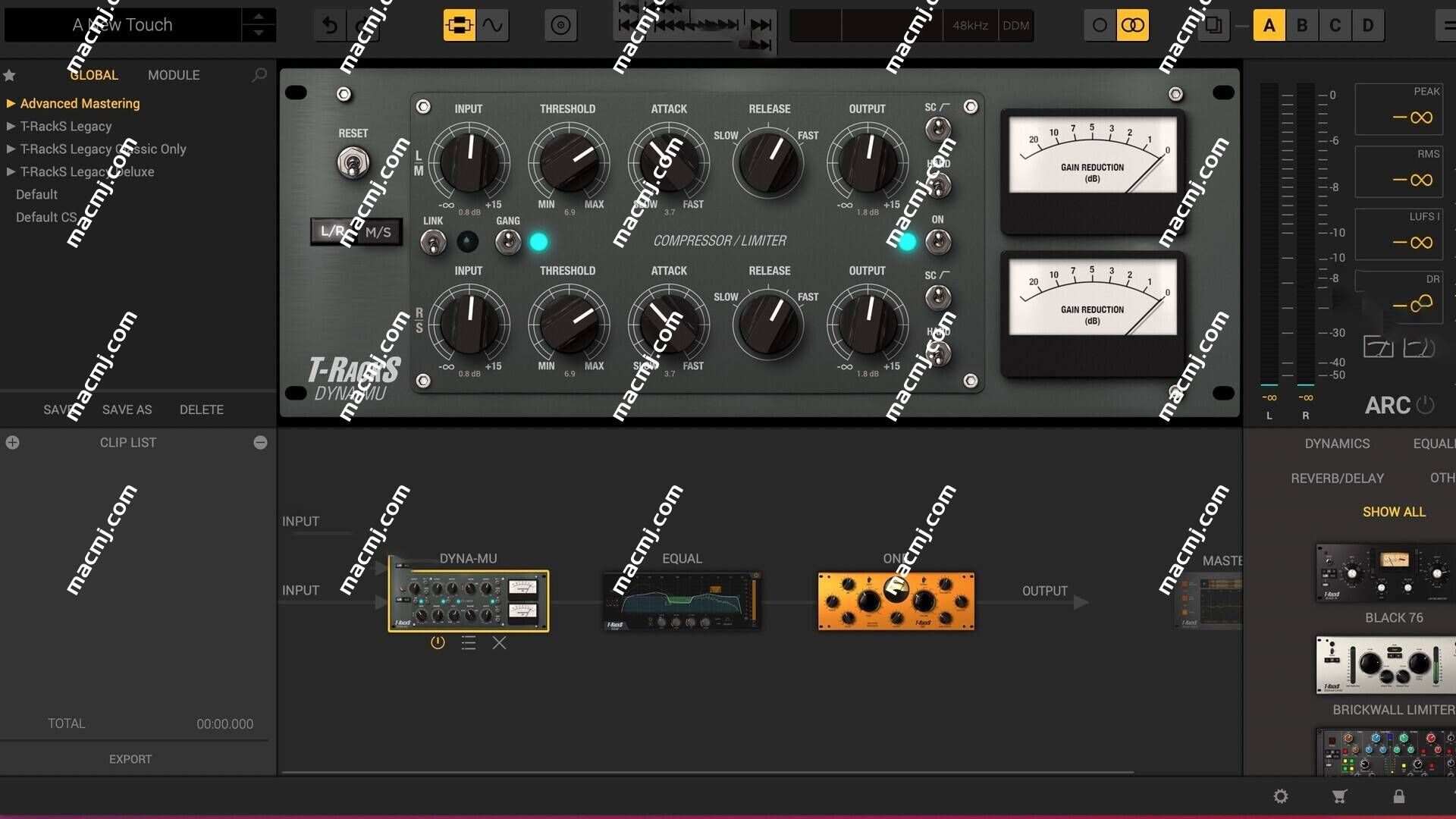Image resolution: width=1456 pixels, height=819 pixels.
Task: Expand the T-RackS Legacy Classic Only preset
Action: pos(10,148)
